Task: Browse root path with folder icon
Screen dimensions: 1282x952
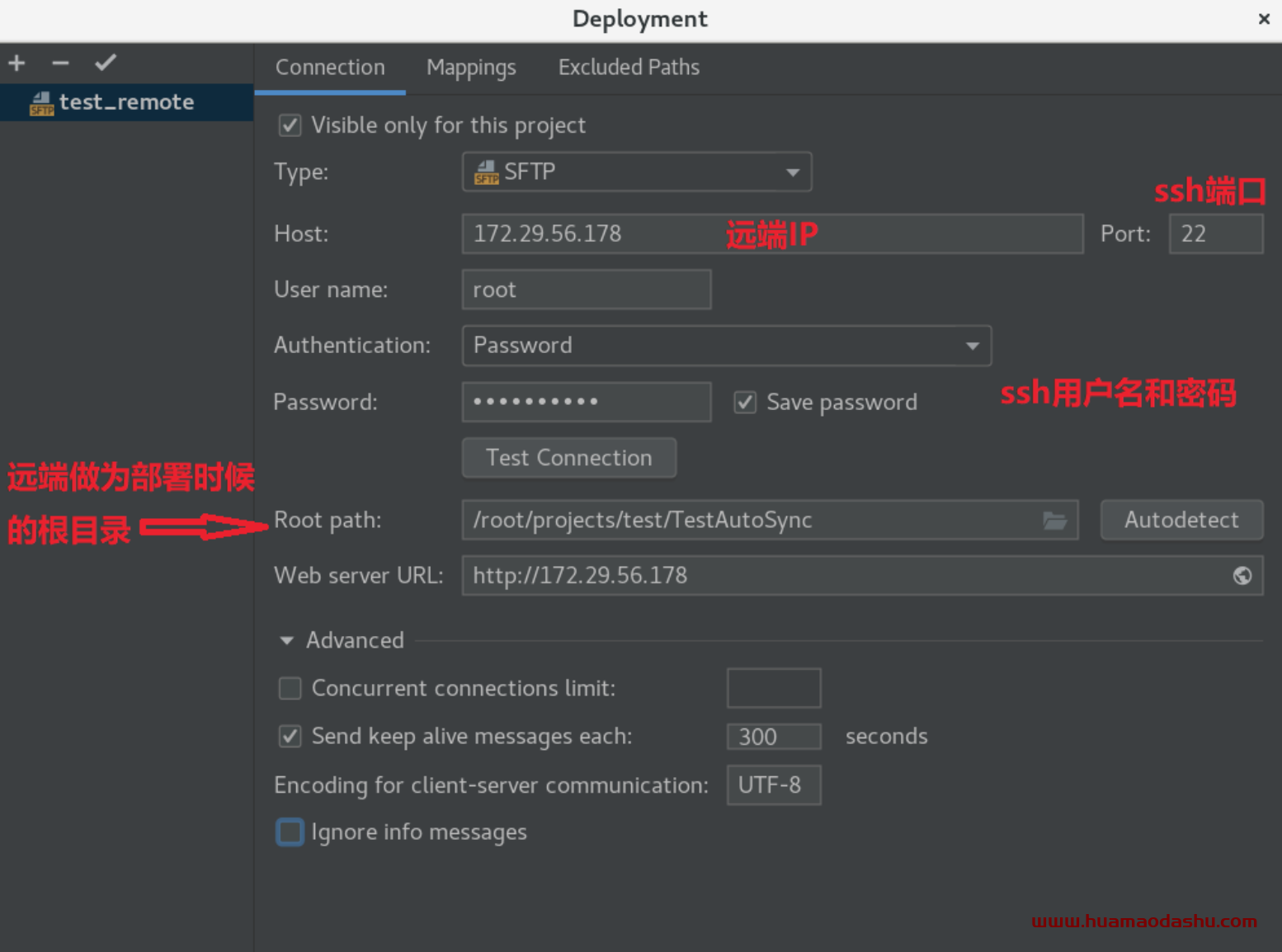Action: tap(1054, 521)
